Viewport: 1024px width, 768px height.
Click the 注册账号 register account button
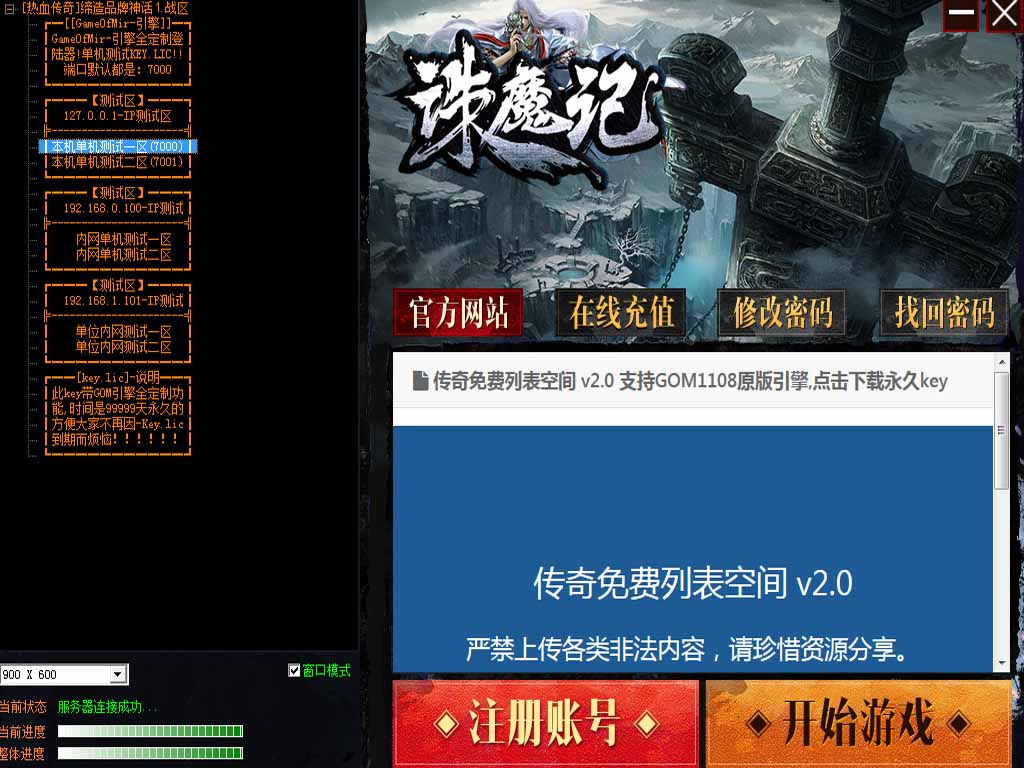[545, 722]
